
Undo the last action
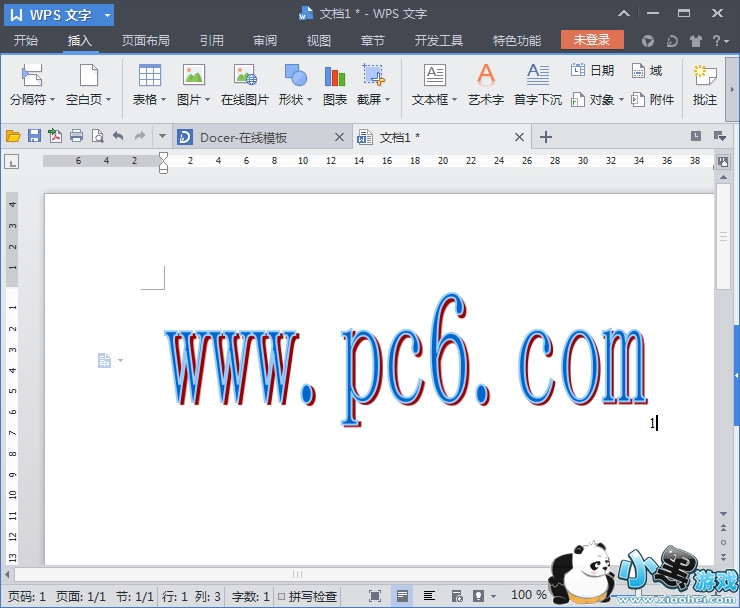(118, 137)
